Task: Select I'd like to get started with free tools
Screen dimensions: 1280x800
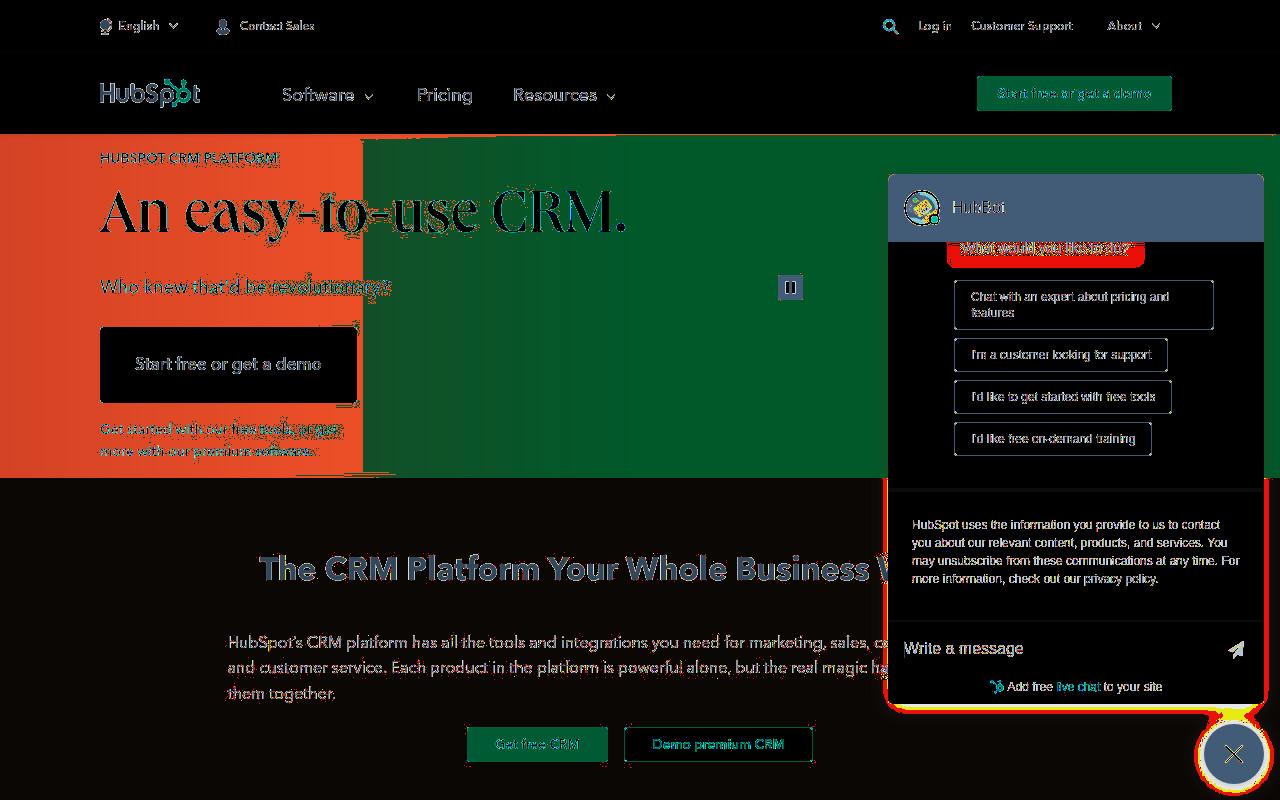Action: coord(1062,397)
